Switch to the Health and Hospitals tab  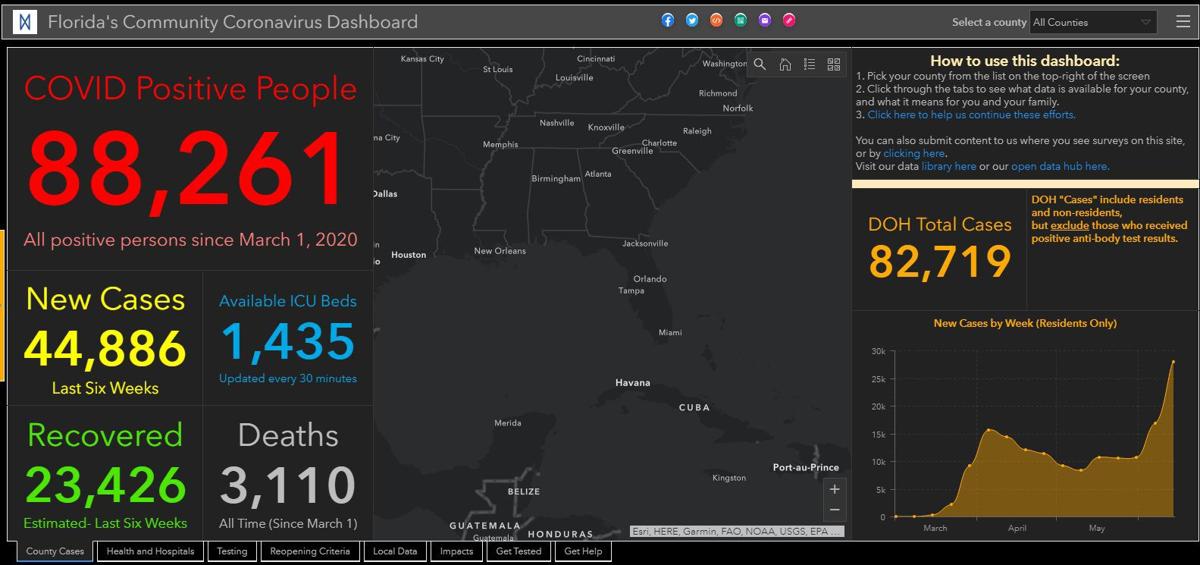coord(150,551)
